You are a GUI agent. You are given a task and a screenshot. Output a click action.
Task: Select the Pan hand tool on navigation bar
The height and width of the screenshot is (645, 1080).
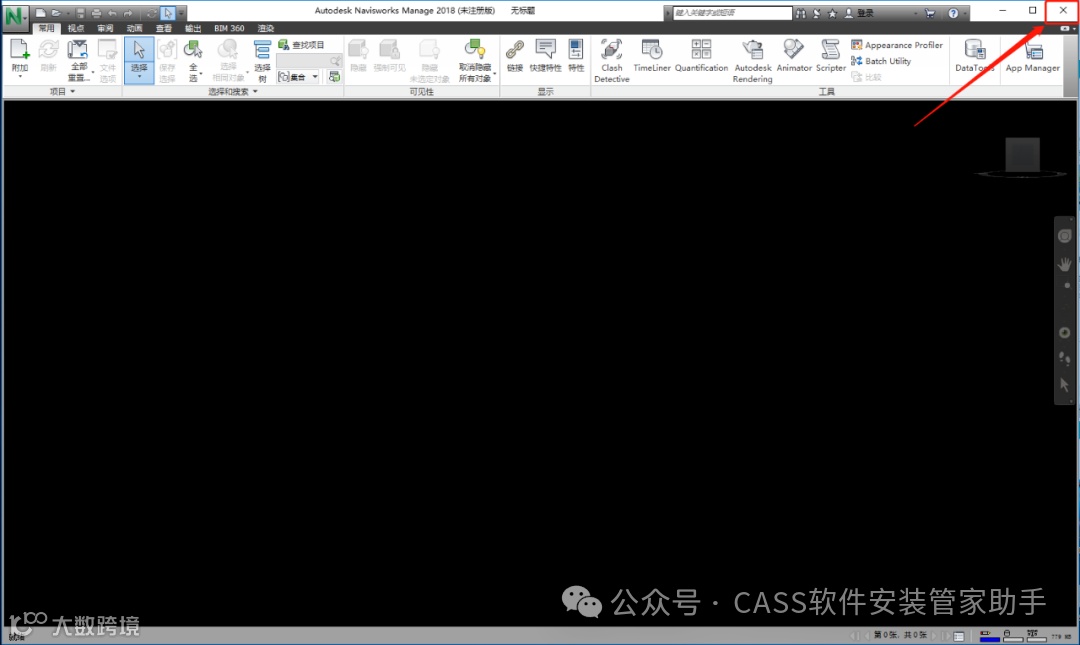1064,264
